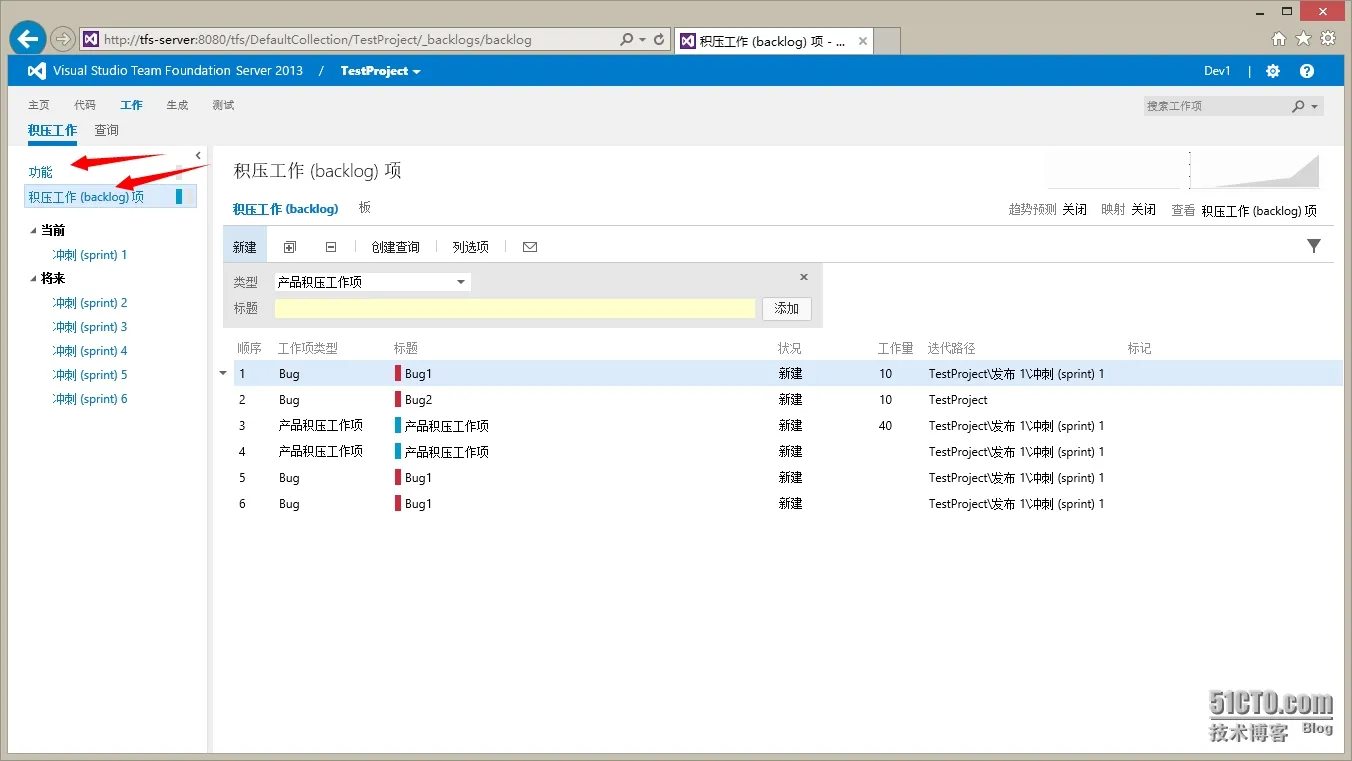The height and width of the screenshot is (761, 1352).
Task: Click the Visual Studio logo in the header
Action: point(37,71)
